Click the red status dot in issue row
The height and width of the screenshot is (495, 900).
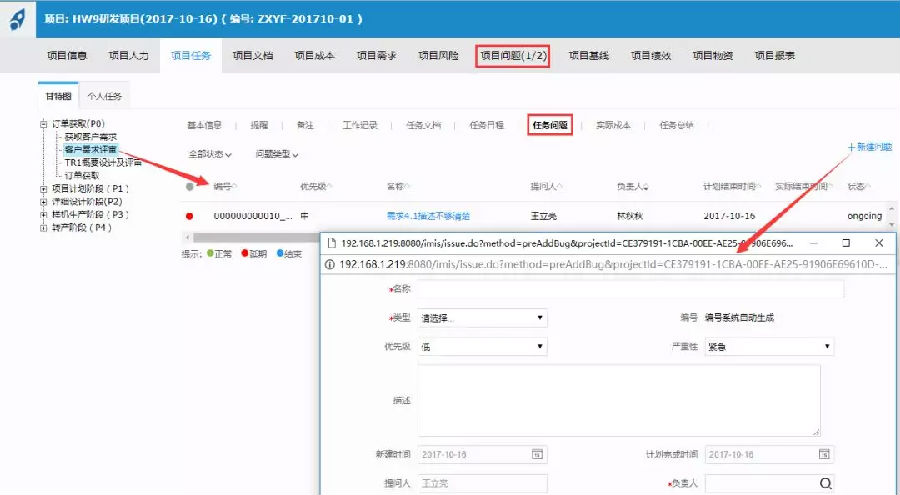(x=189, y=215)
